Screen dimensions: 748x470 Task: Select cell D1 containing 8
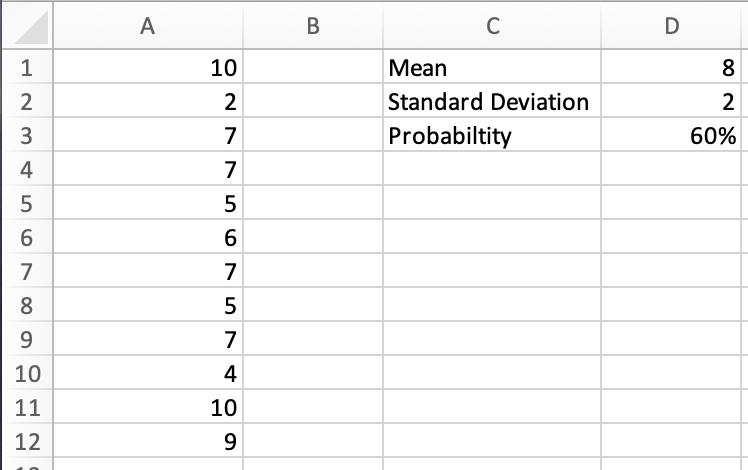(x=672, y=69)
